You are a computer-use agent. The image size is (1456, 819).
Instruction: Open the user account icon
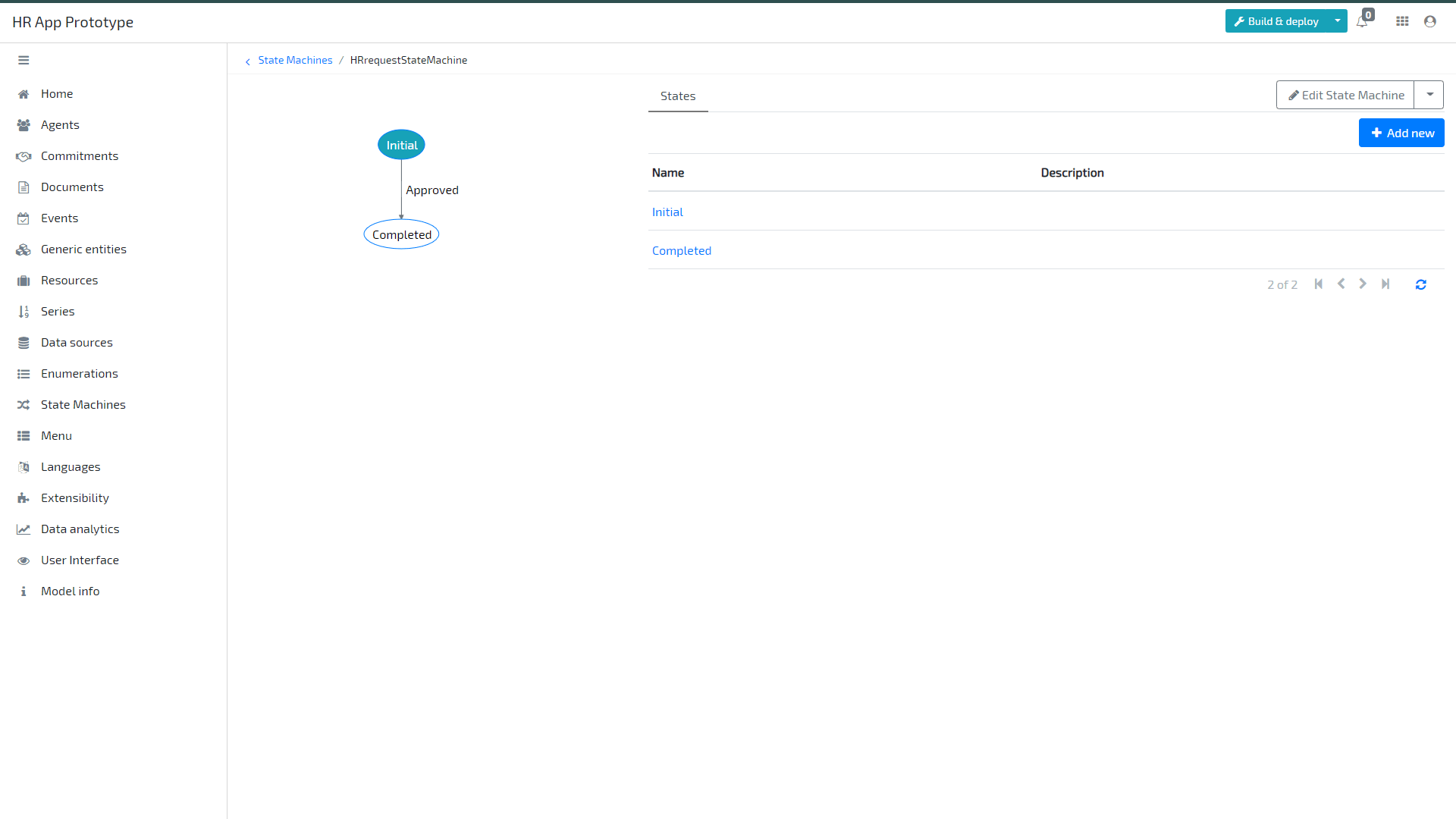click(x=1430, y=21)
